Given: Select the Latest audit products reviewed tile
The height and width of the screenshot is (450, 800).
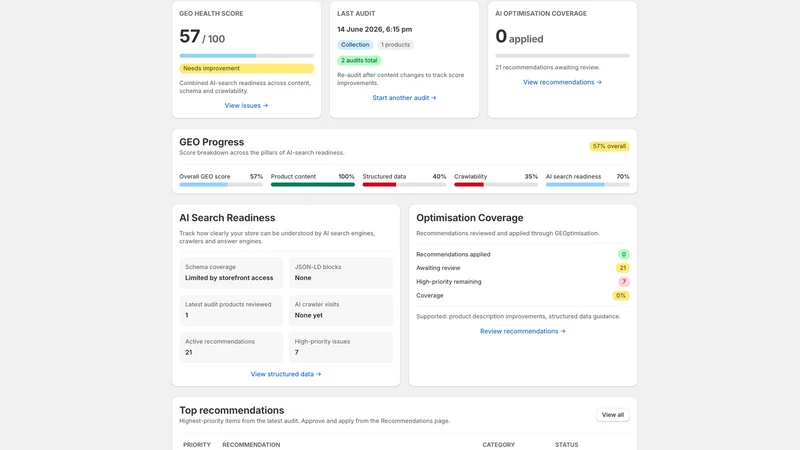Looking at the screenshot, I should (231, 310).
